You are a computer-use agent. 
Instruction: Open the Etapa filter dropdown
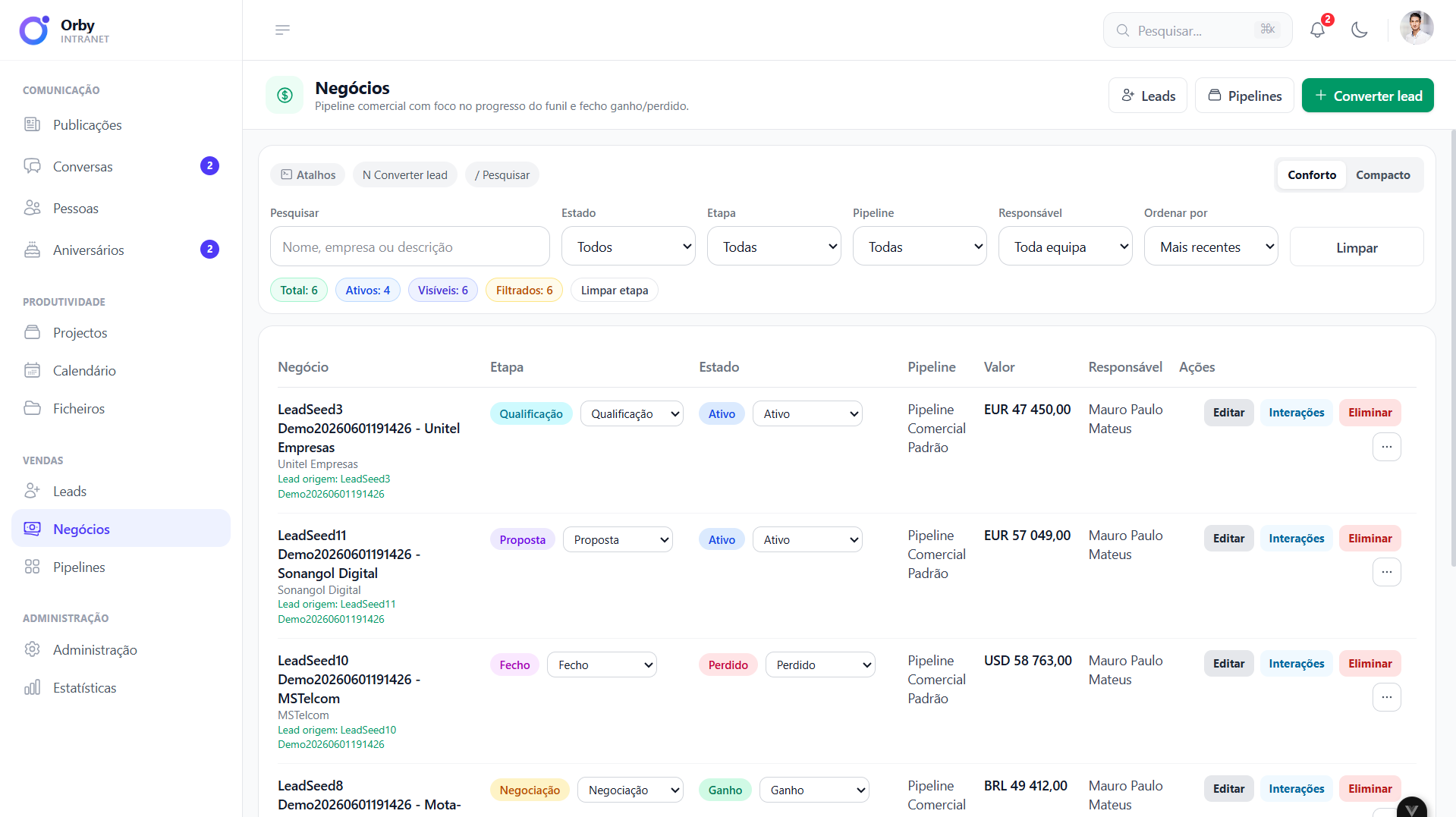pos(774,247)
